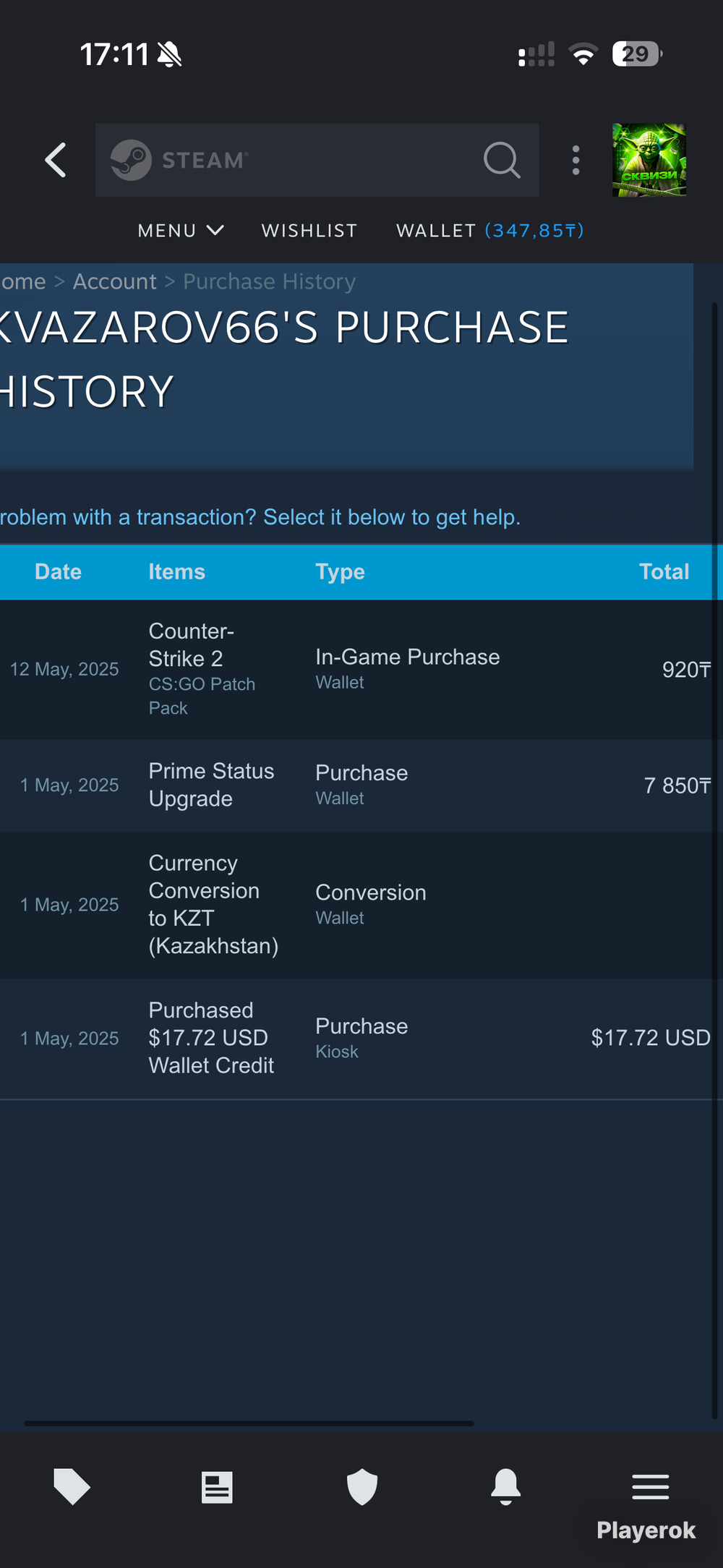This screenshot has width=723, height=1568.
Task: Tap the Steam search field
Action: point(304,160)
